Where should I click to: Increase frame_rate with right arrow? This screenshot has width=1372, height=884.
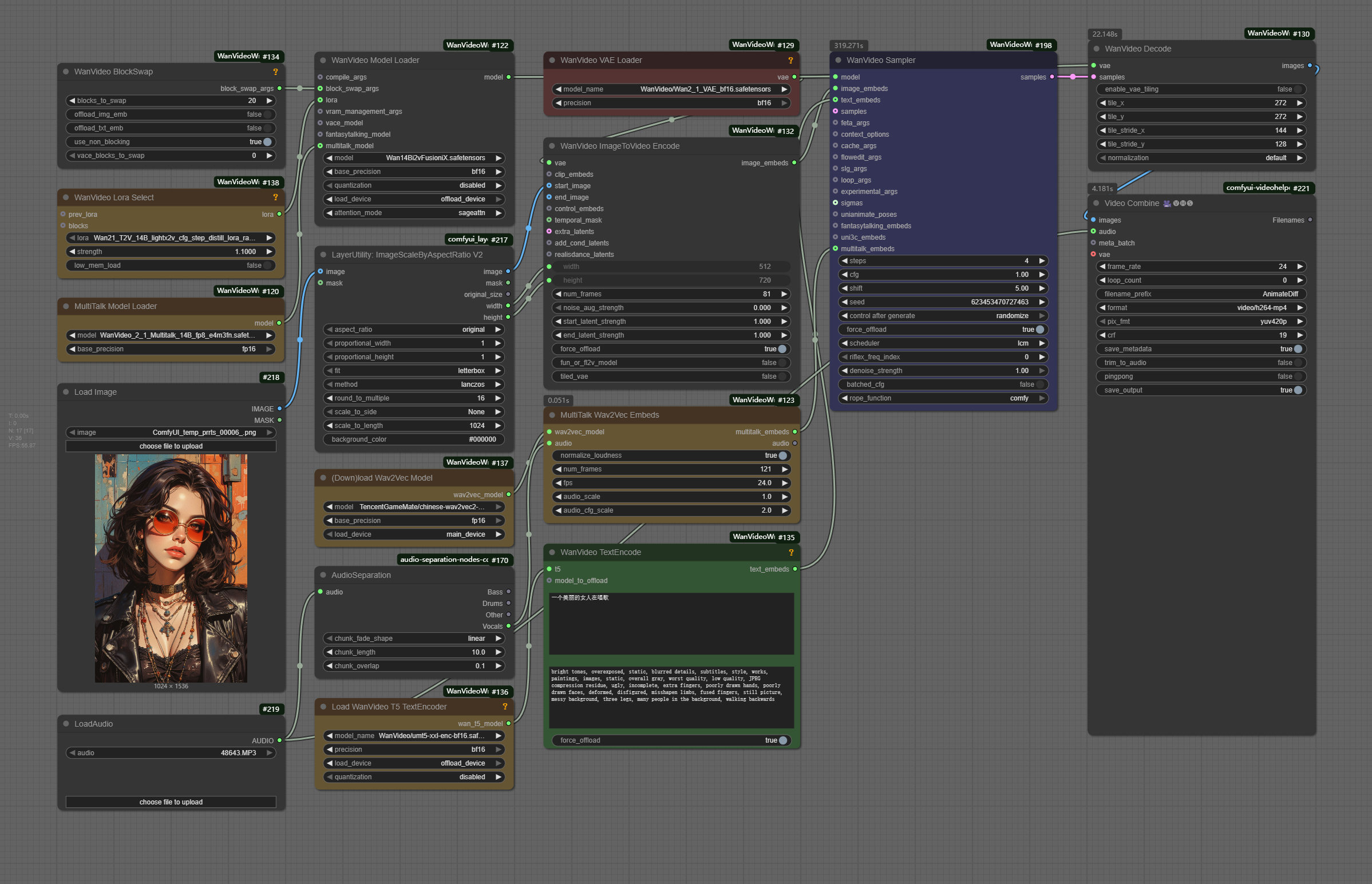(1300, 267)
